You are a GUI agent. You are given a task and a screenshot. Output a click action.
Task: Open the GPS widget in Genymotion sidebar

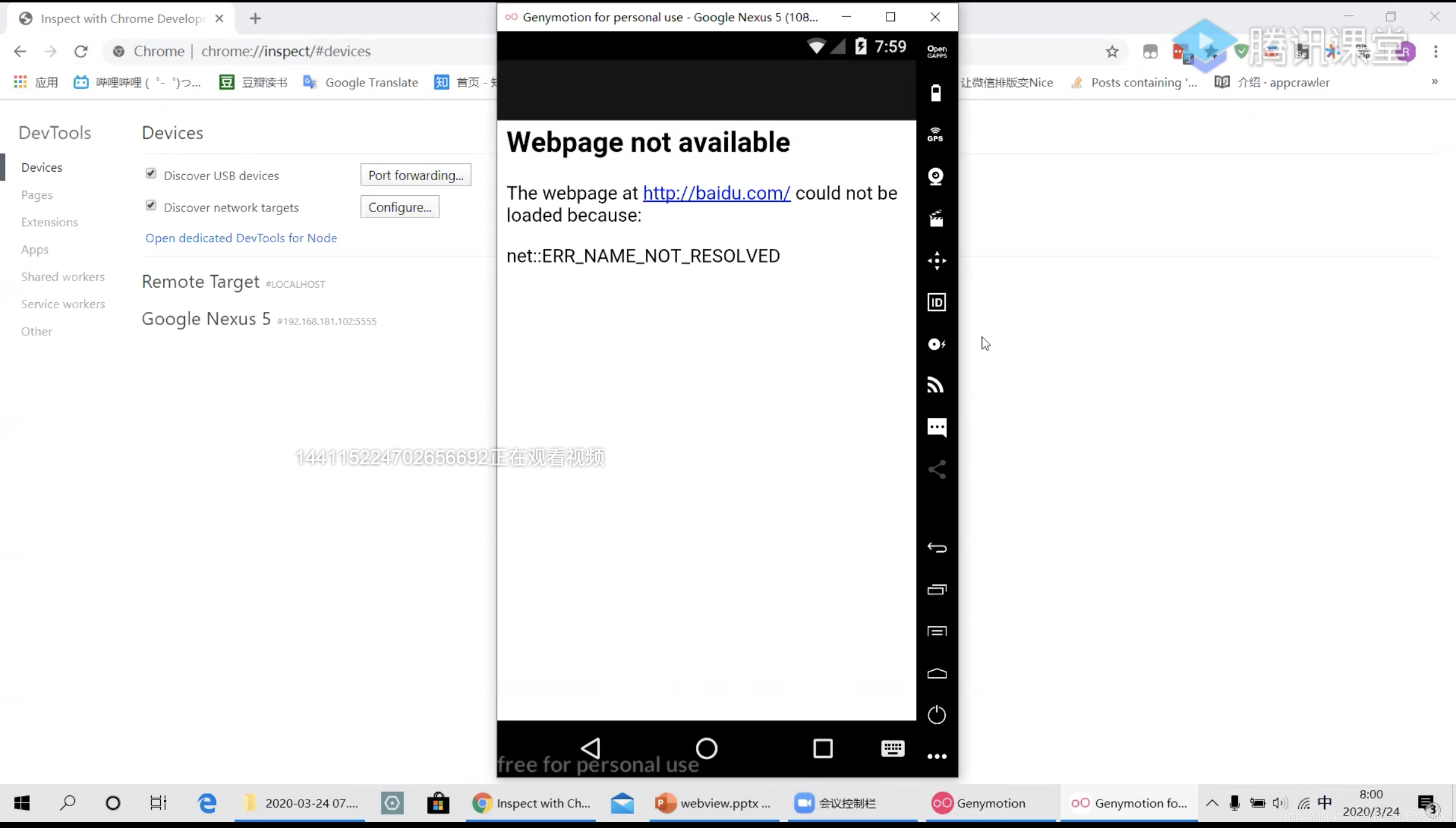[935, 134]
